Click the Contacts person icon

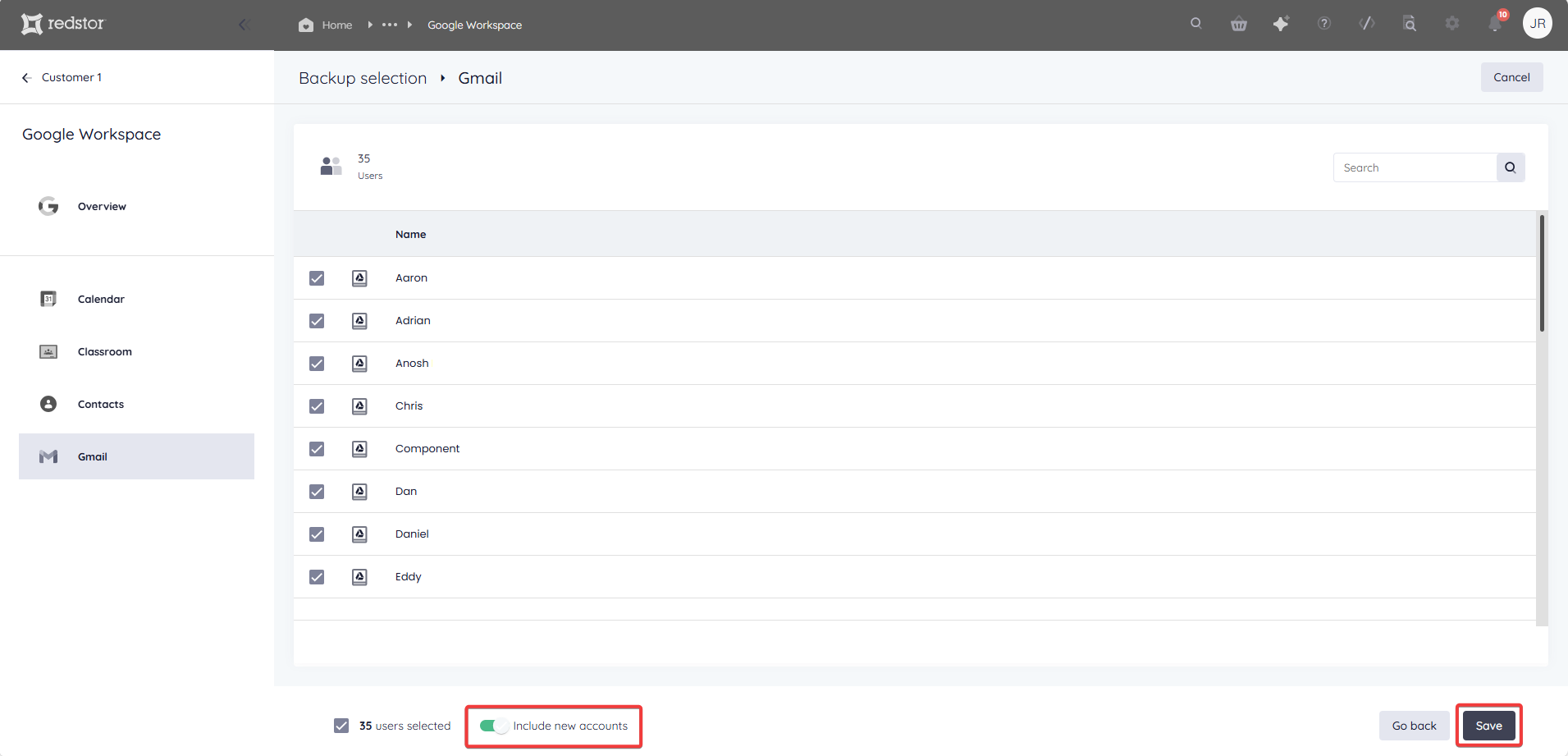click(x=48, y=404)
